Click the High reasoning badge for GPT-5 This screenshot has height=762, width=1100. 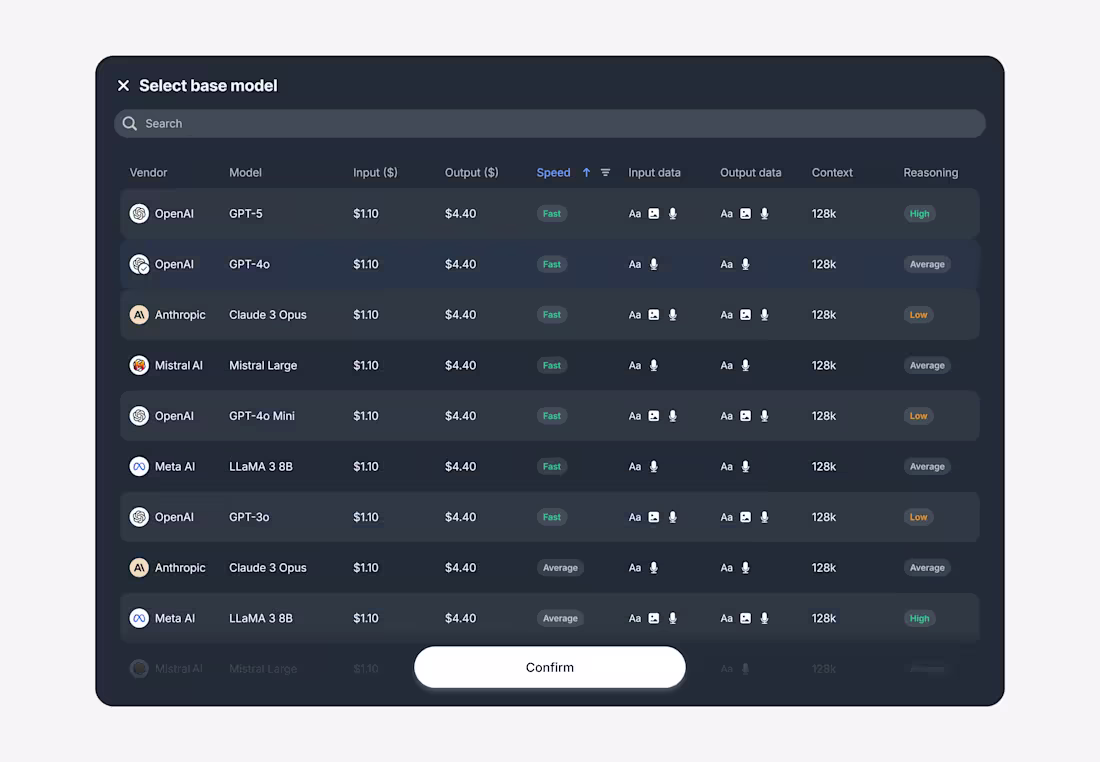[x=919, y=214]
